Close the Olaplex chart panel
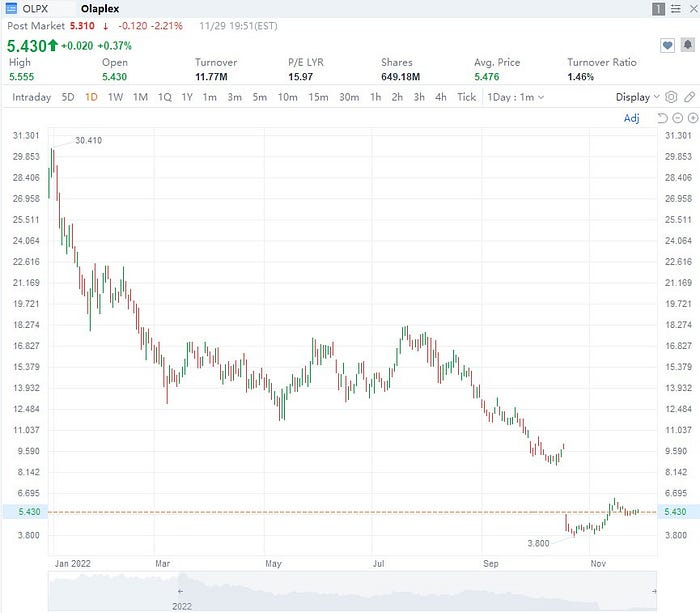Viewport: 700px width, 613px height. [x=694, y=8]
